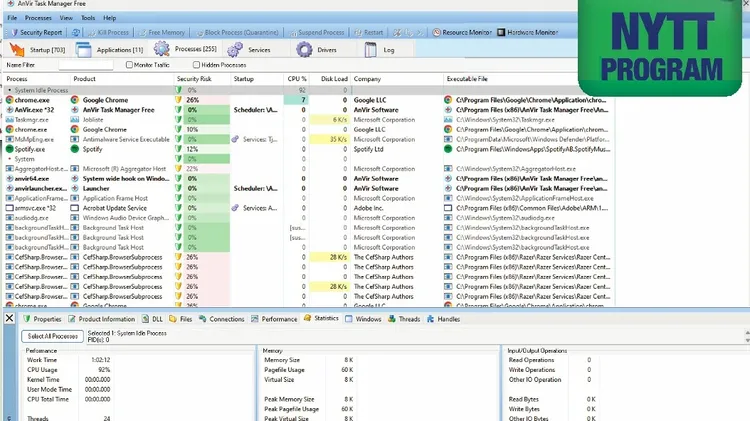Switch to the Applications [11] tab
This screenshot has height=421, width=750.
pyautogui.click(x=110, y=50)
